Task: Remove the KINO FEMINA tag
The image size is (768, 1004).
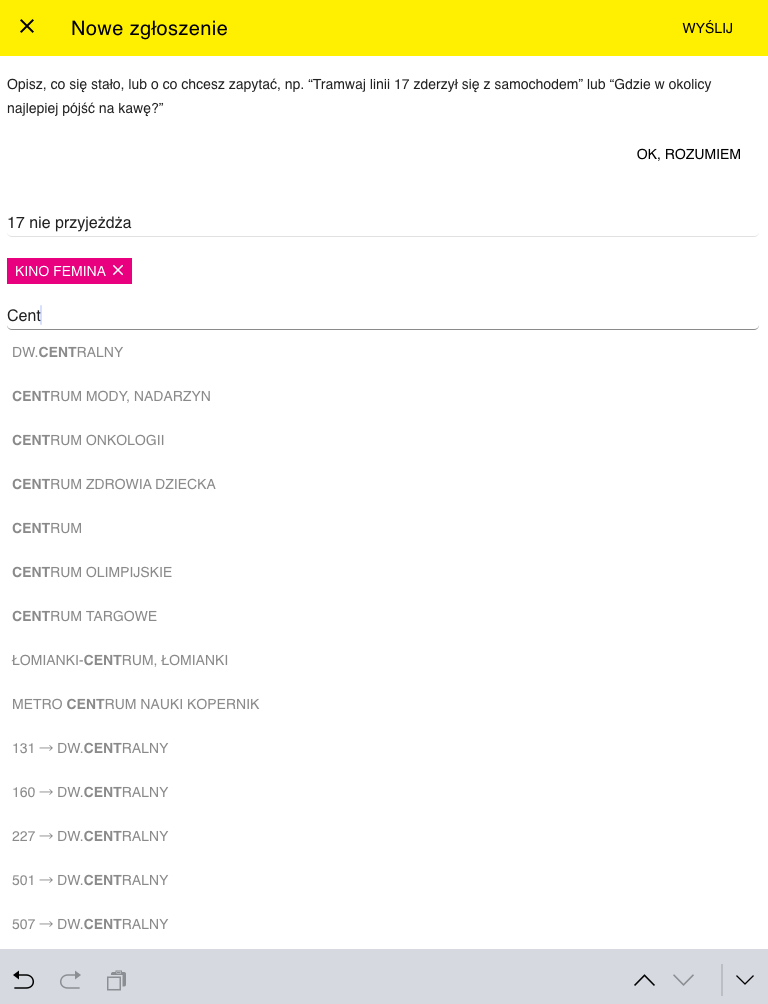Action: tap(118, 270)
